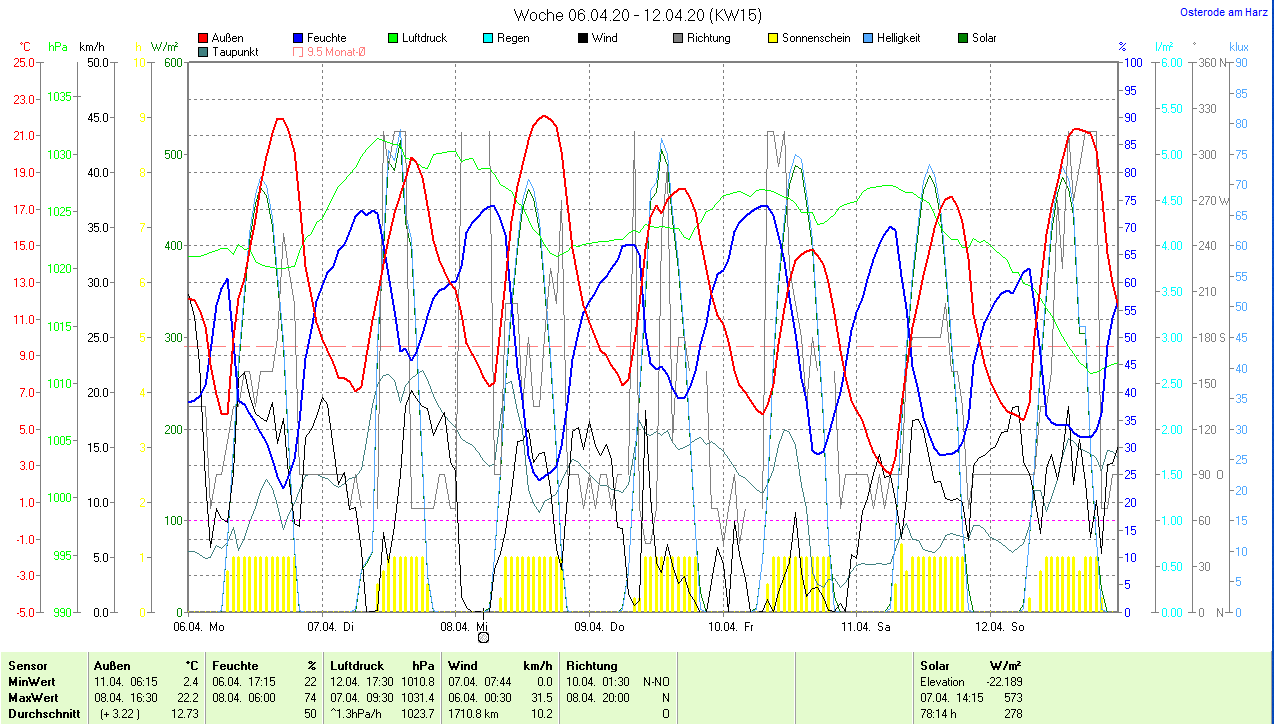Select the 06.04. Mo date label
The height and width of the screenshot is (724, 1274).
click(x=199, y=627)
